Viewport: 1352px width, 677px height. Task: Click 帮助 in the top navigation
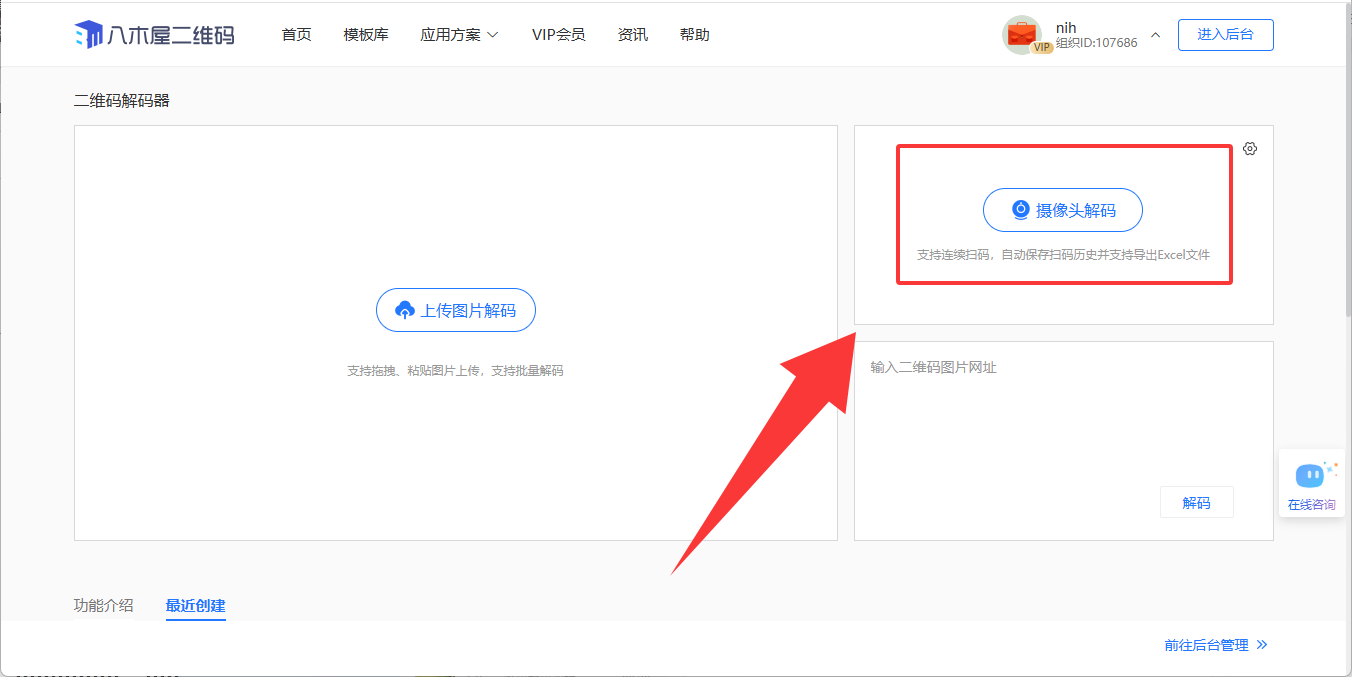(x=694, y=35)
